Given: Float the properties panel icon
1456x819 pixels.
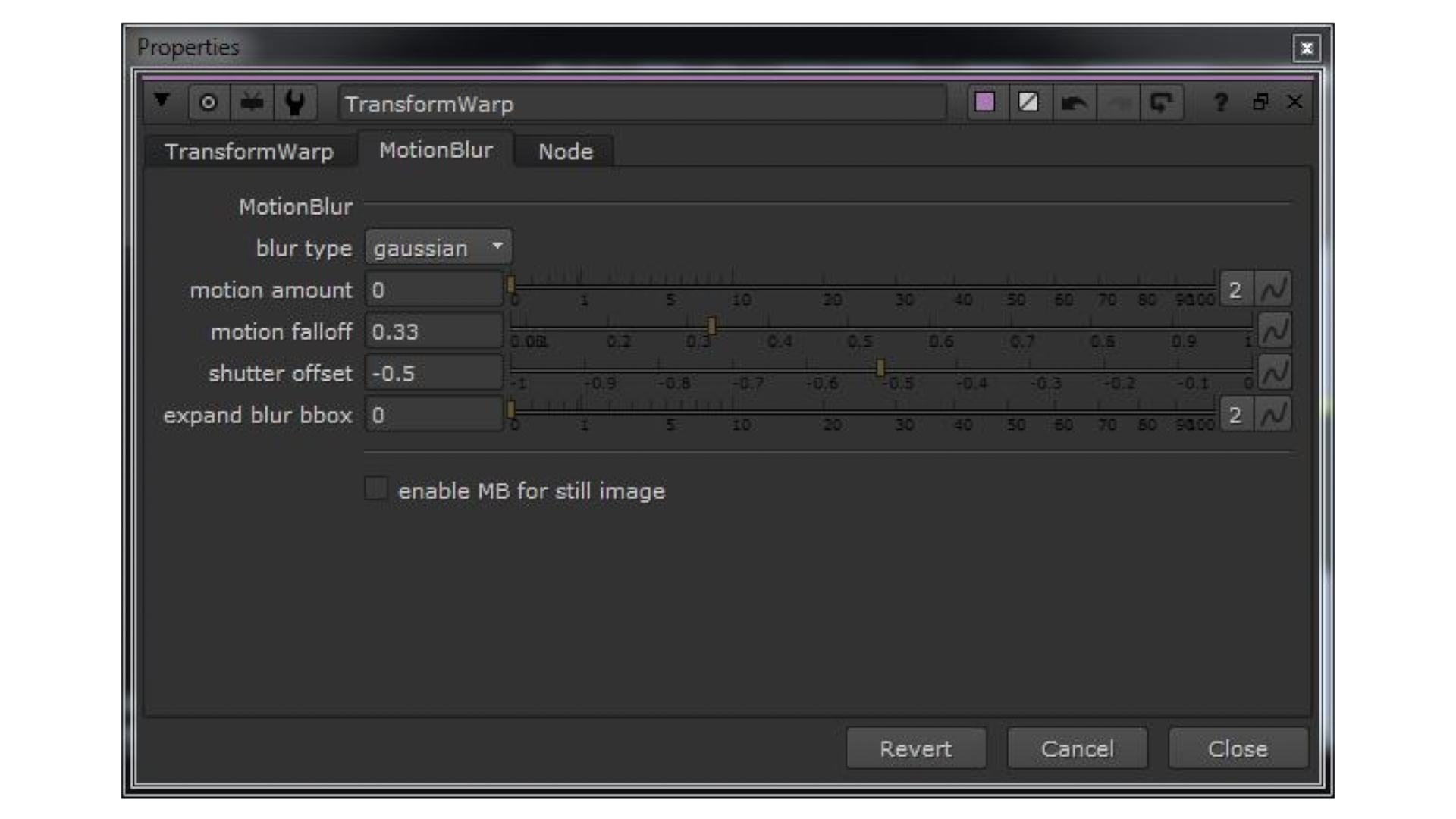Looking at the screenshot, I should (1260, 102).
